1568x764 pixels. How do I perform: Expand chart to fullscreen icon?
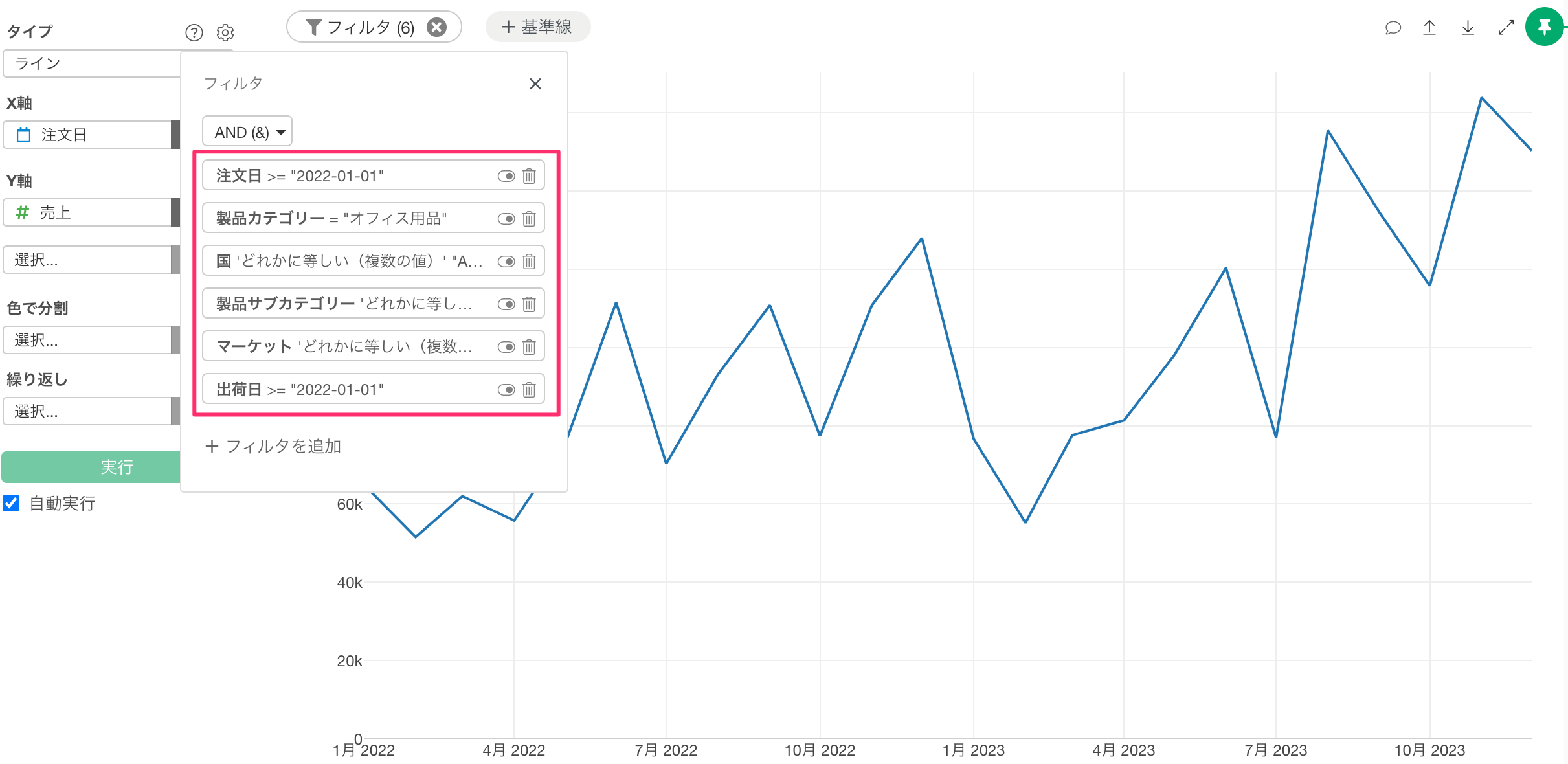pos(1506,28)
